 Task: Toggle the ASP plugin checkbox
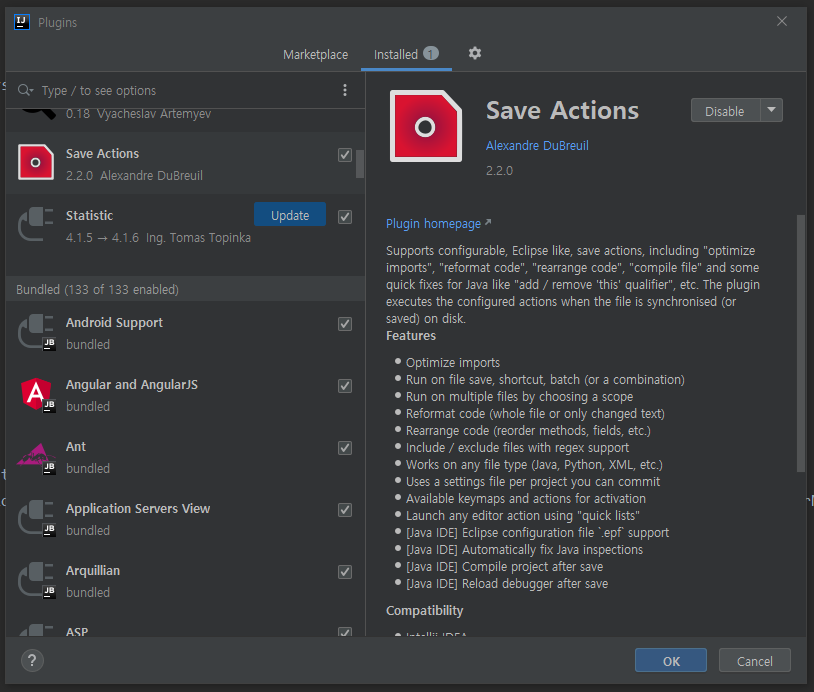345,632
